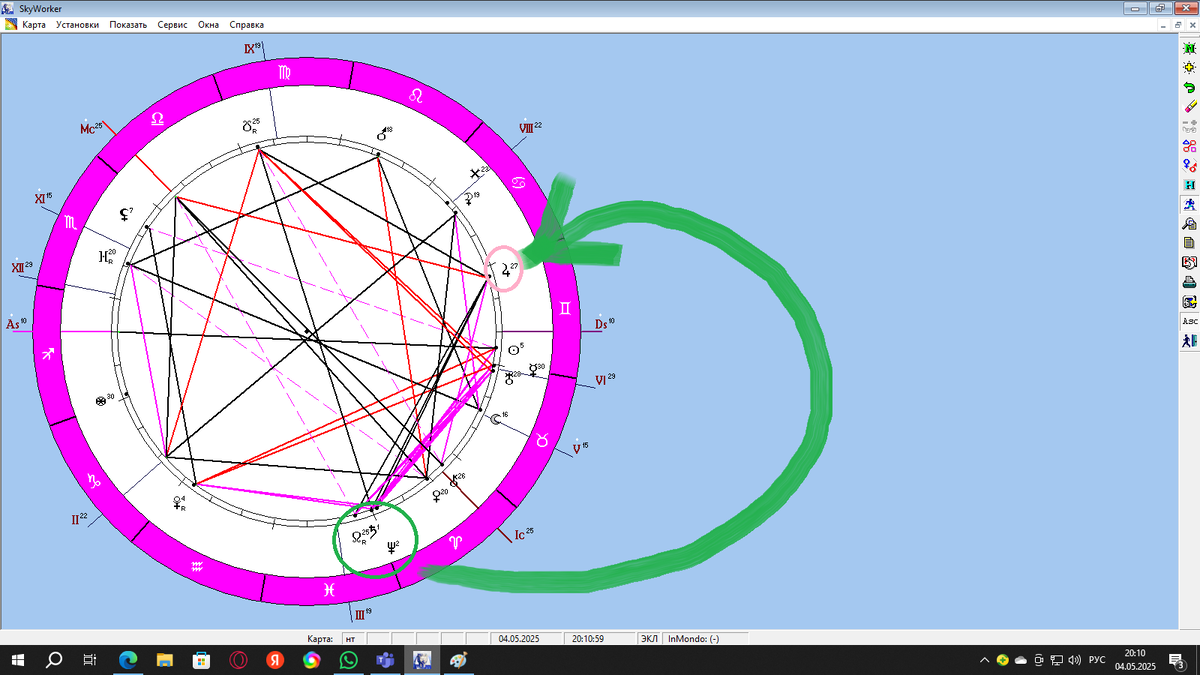The image size is (1200, 675).
Task: Click the Sun glyph at 5 degrees
Action: click(x=513, y=350)
